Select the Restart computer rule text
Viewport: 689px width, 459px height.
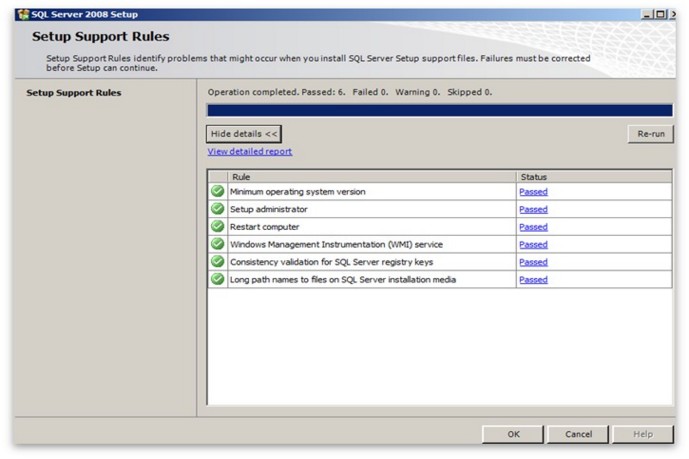(265, 227)
